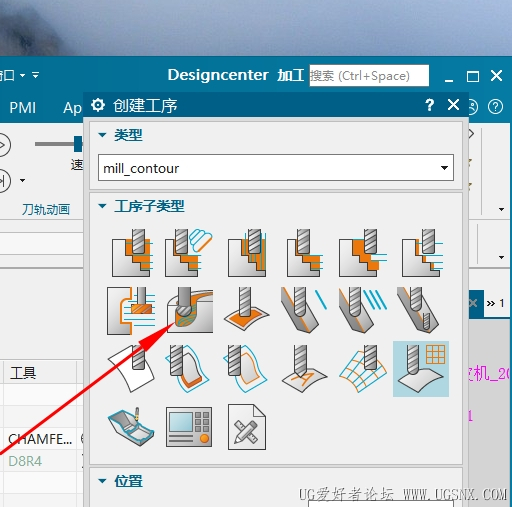
Task: Select the Streamline grid surface subtype
Action: (x=363, y=369)
